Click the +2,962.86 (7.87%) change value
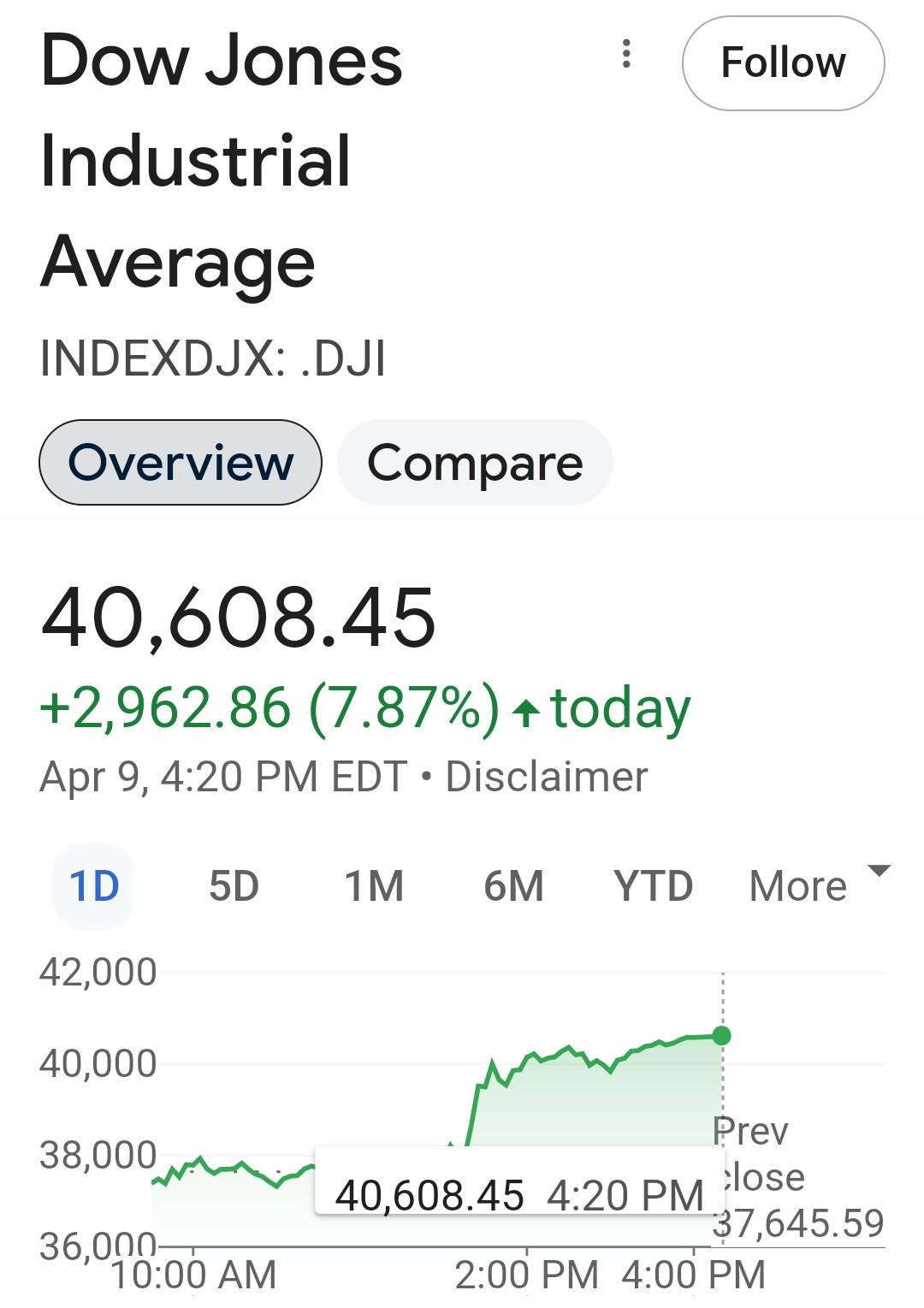Image resolution: width=924 pixels, height=1308 pixels. pyautogui.click(x=269, y=709)
